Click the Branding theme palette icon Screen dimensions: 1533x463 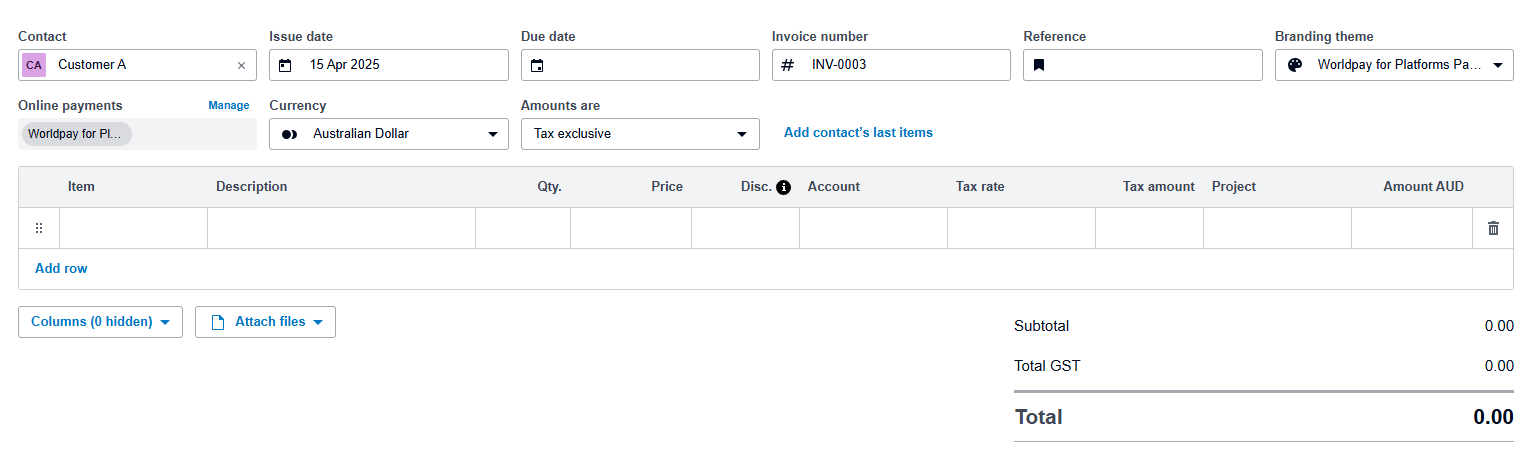pos(1295,65)
